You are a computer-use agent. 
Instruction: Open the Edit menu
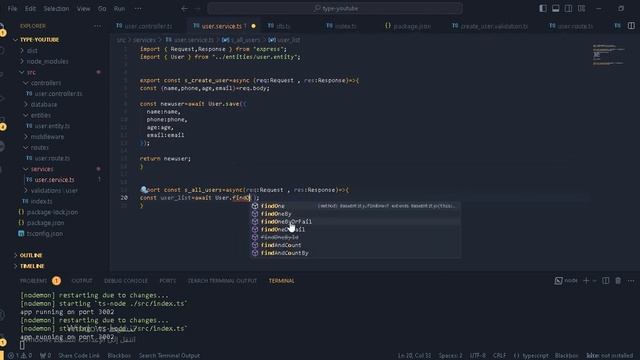(x=30, y=9)
